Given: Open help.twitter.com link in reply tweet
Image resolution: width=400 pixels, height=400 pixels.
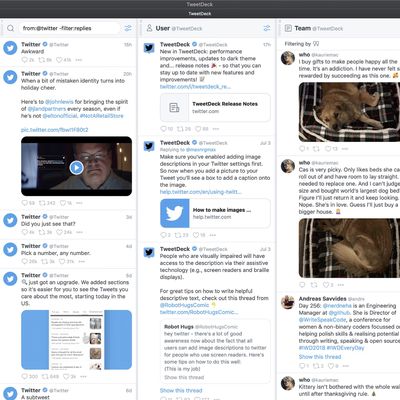Looking at the screenshot, I should pos(201,192).
